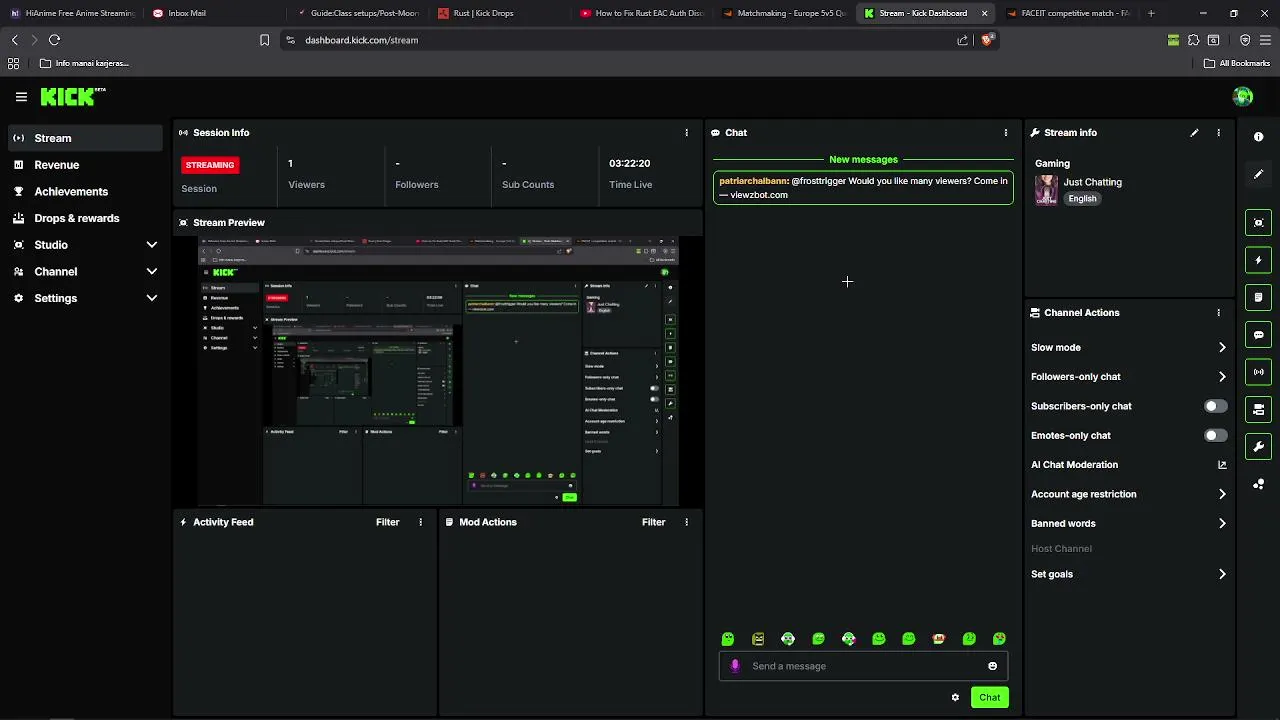Click the Kick logo
This screenshot has width=1280, height=720.
point(73,96)
